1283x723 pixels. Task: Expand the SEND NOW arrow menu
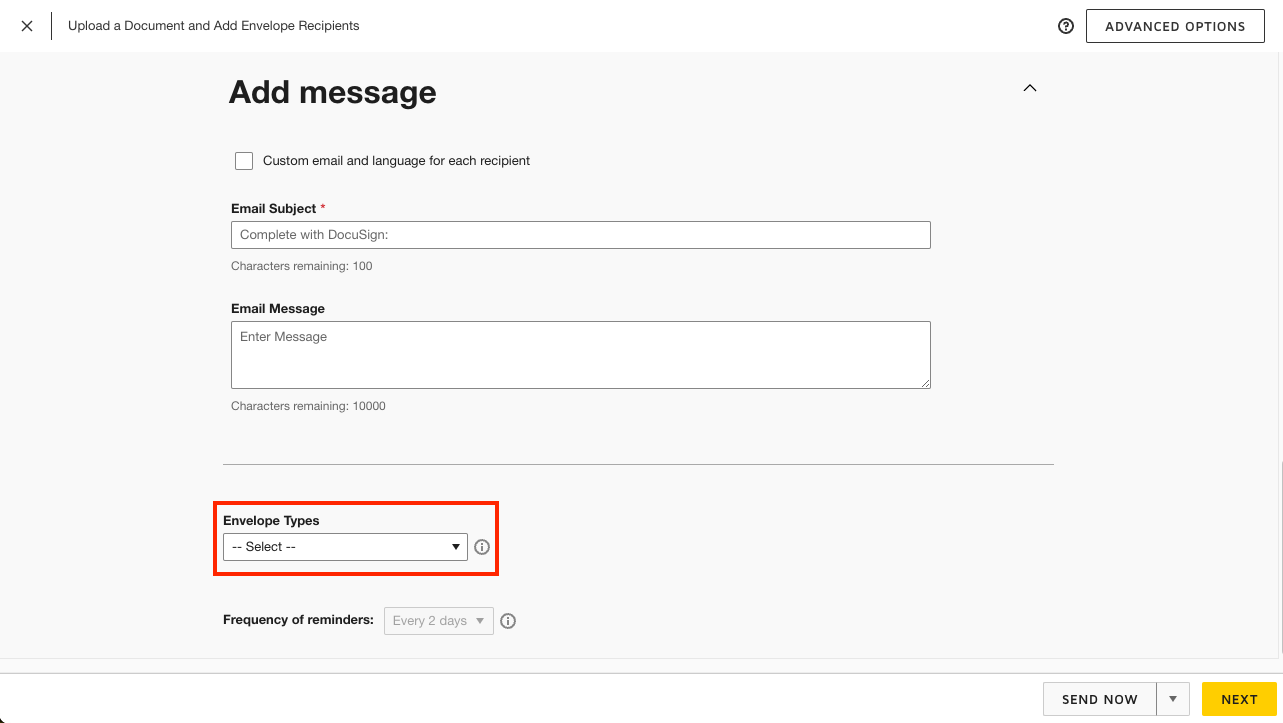(1173, 699)
